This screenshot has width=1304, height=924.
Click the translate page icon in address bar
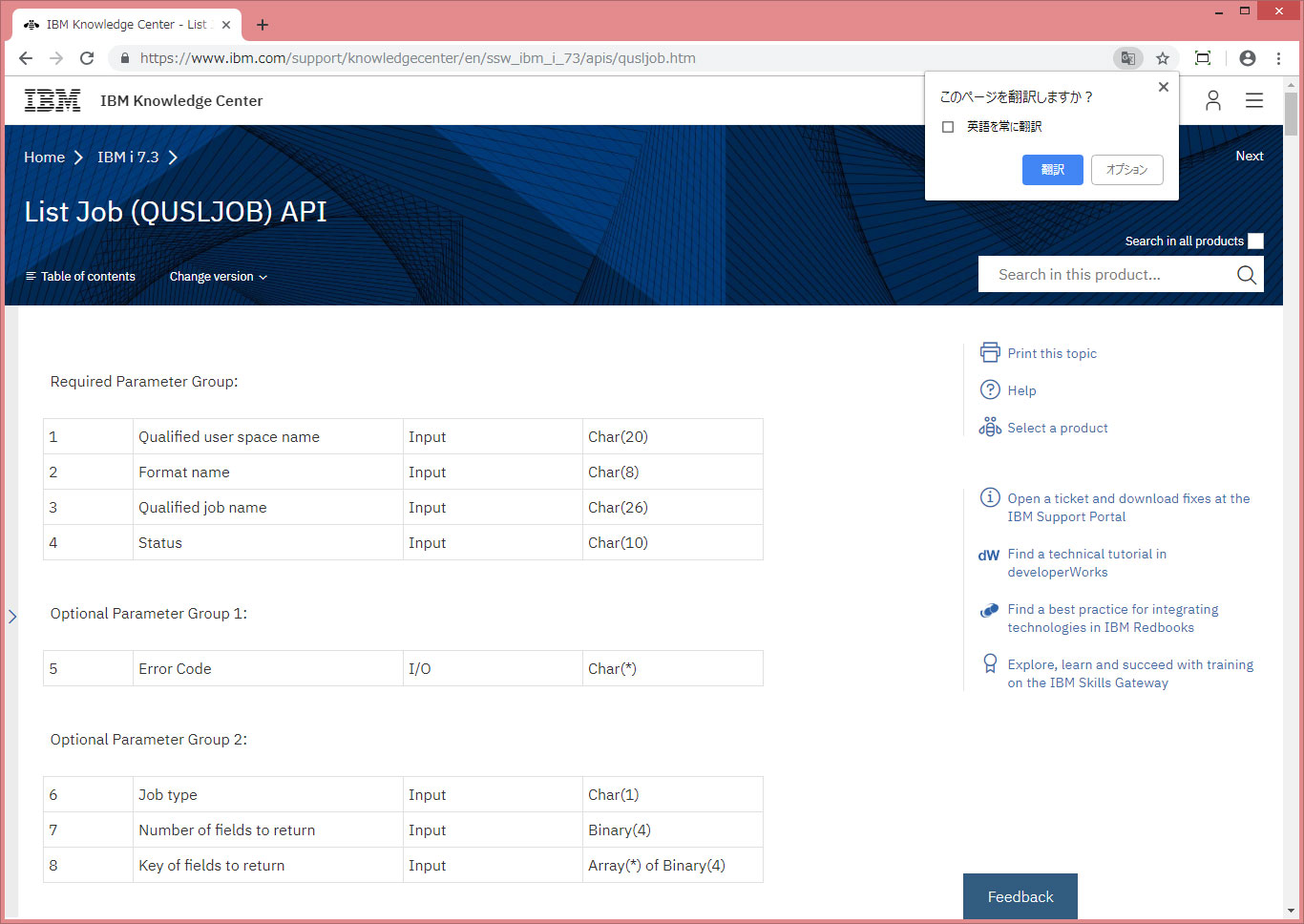click(x=1127, y=58)
